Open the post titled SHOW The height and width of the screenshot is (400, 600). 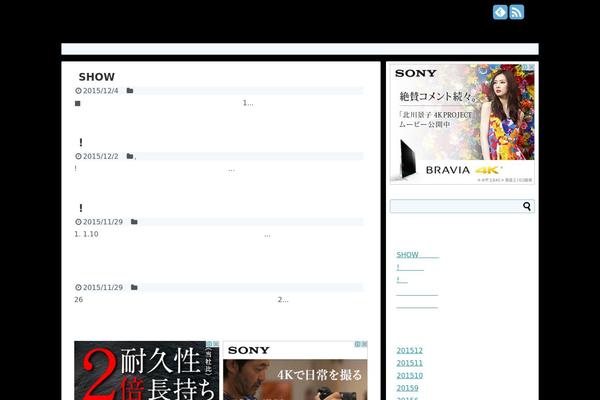(96, 77)
